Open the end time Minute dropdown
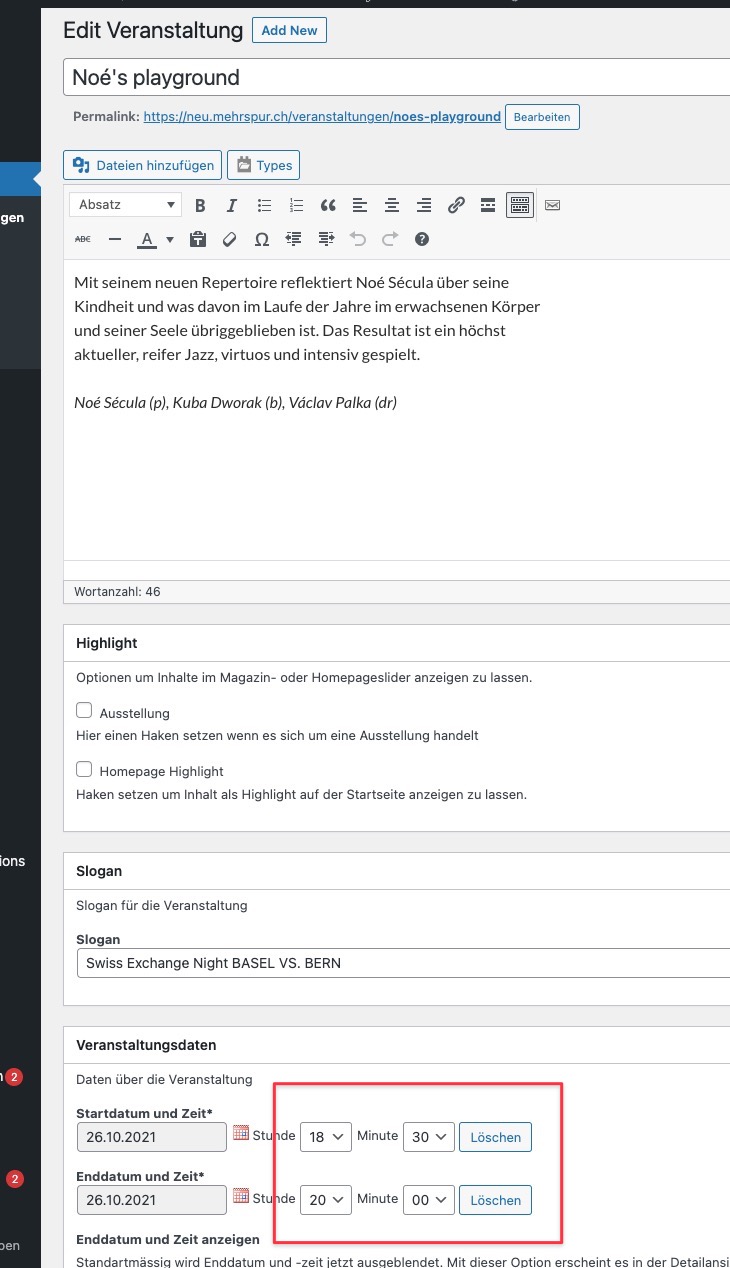730x1268 pixels. click(429, 1199)
